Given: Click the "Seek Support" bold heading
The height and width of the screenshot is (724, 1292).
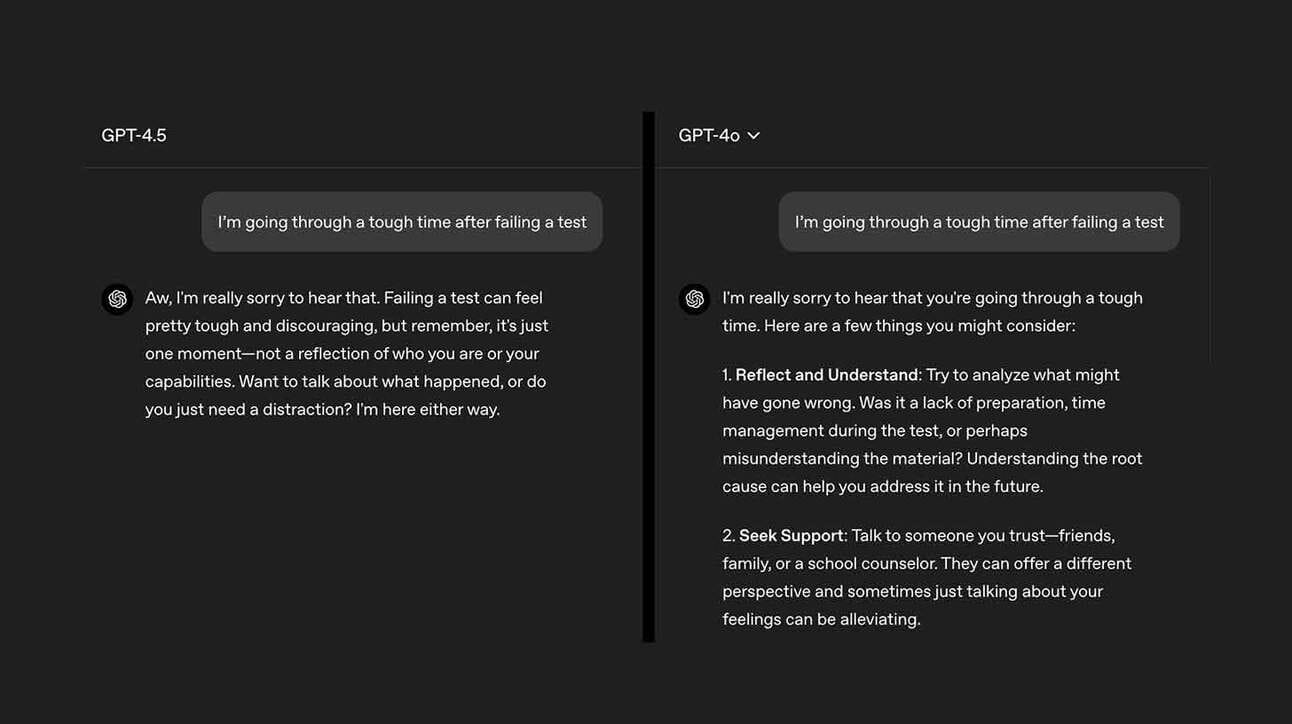Looking at the screenshot, I should pos(791,536).
